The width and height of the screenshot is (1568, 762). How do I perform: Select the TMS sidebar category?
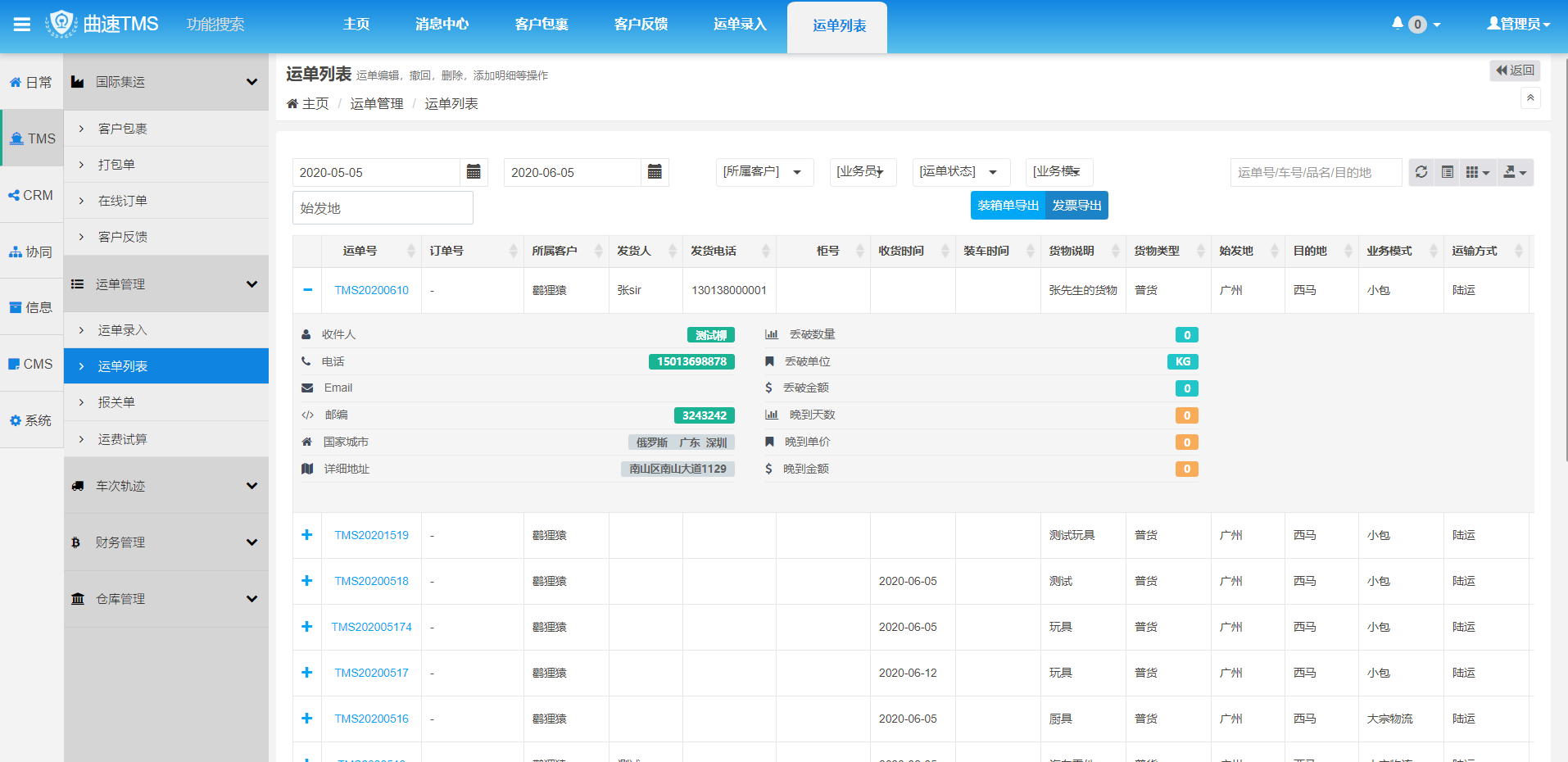[x=31, y=138]
